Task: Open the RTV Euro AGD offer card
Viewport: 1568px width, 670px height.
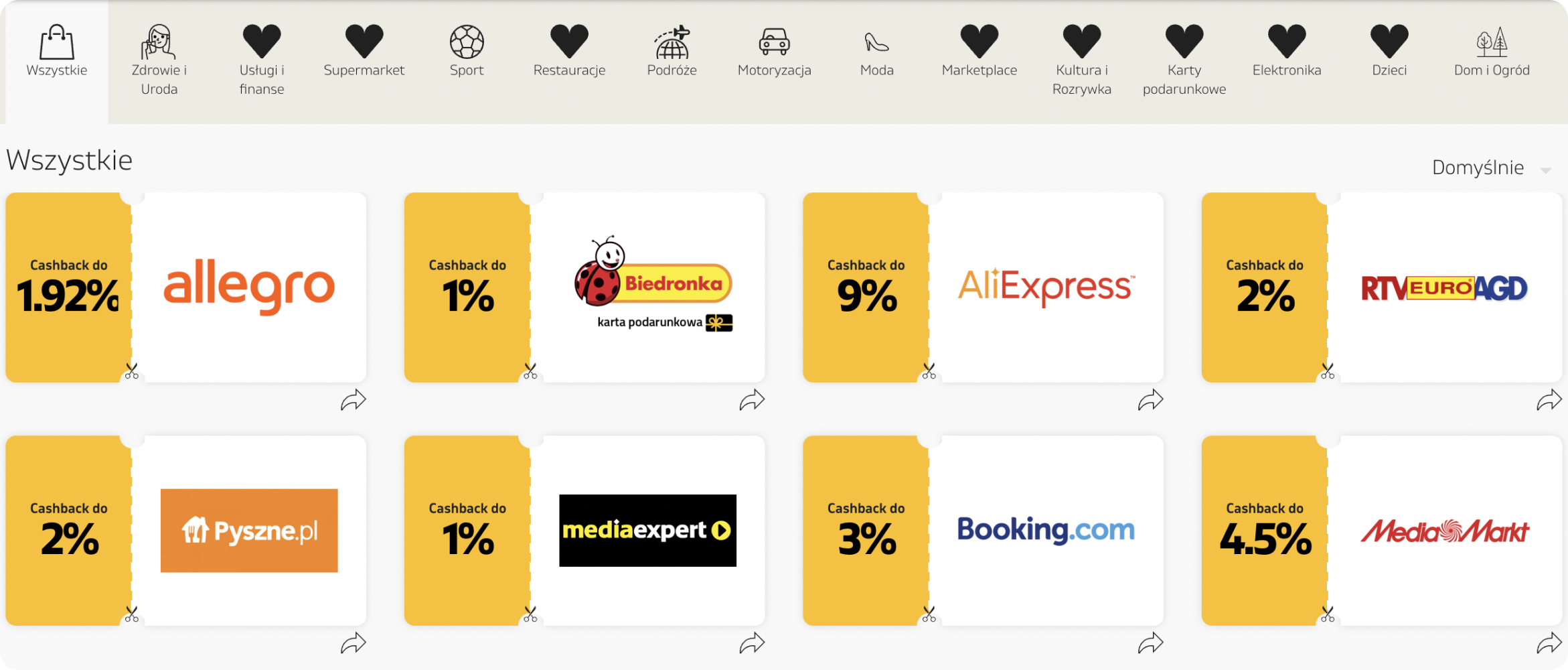Action: point(1381,287)
